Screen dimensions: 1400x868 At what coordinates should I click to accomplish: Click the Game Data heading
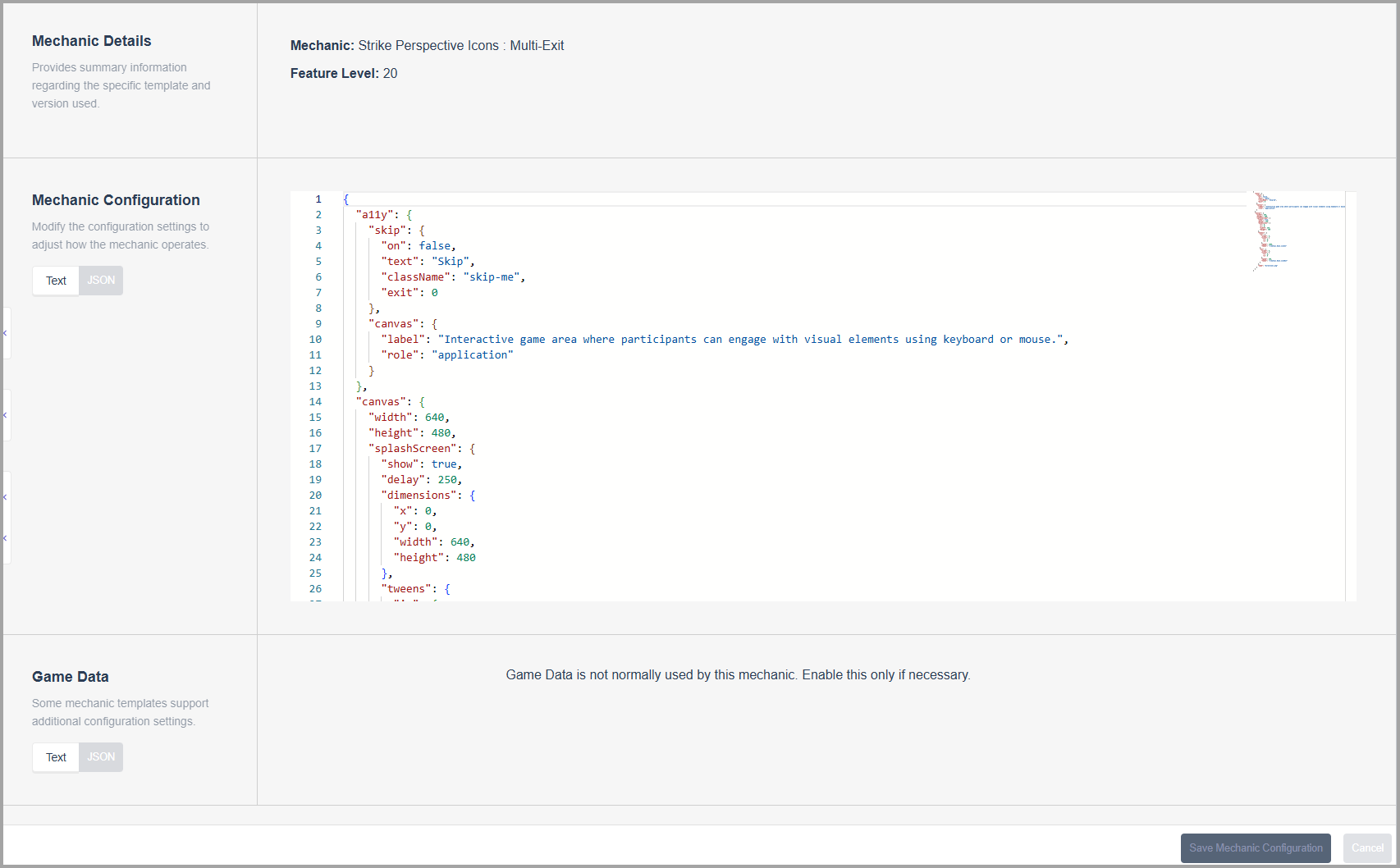pyautogui.click(x=71, y=677)
